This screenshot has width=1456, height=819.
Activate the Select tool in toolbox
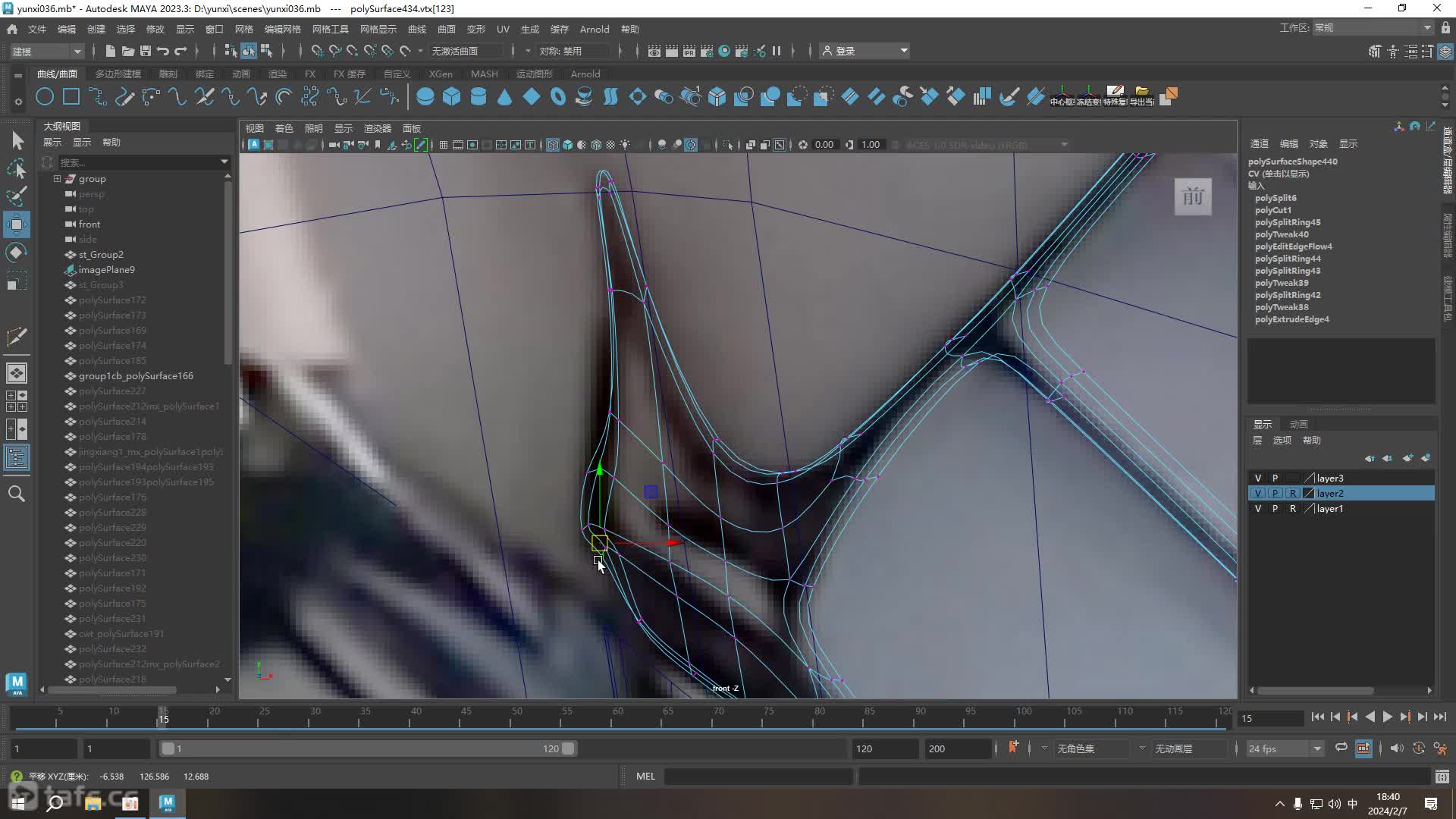click(x=17, y=140)
